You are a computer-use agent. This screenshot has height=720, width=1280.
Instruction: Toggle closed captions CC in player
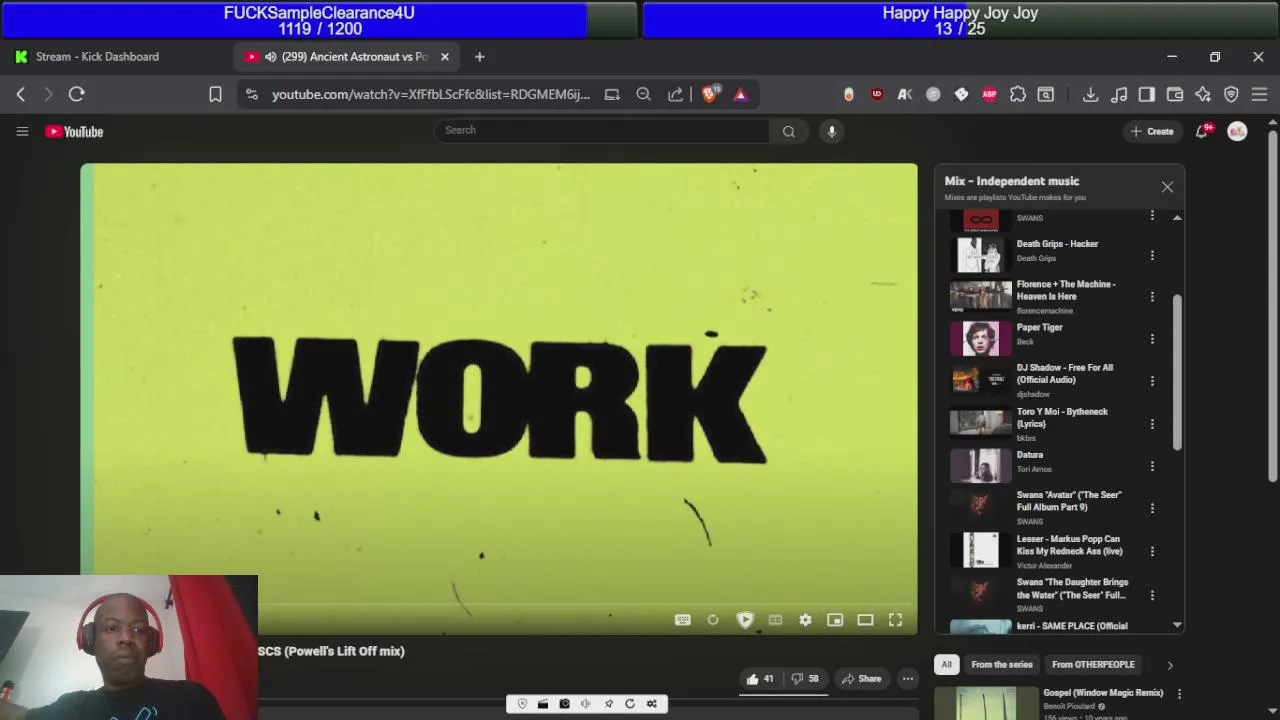[x=775, y=620]
